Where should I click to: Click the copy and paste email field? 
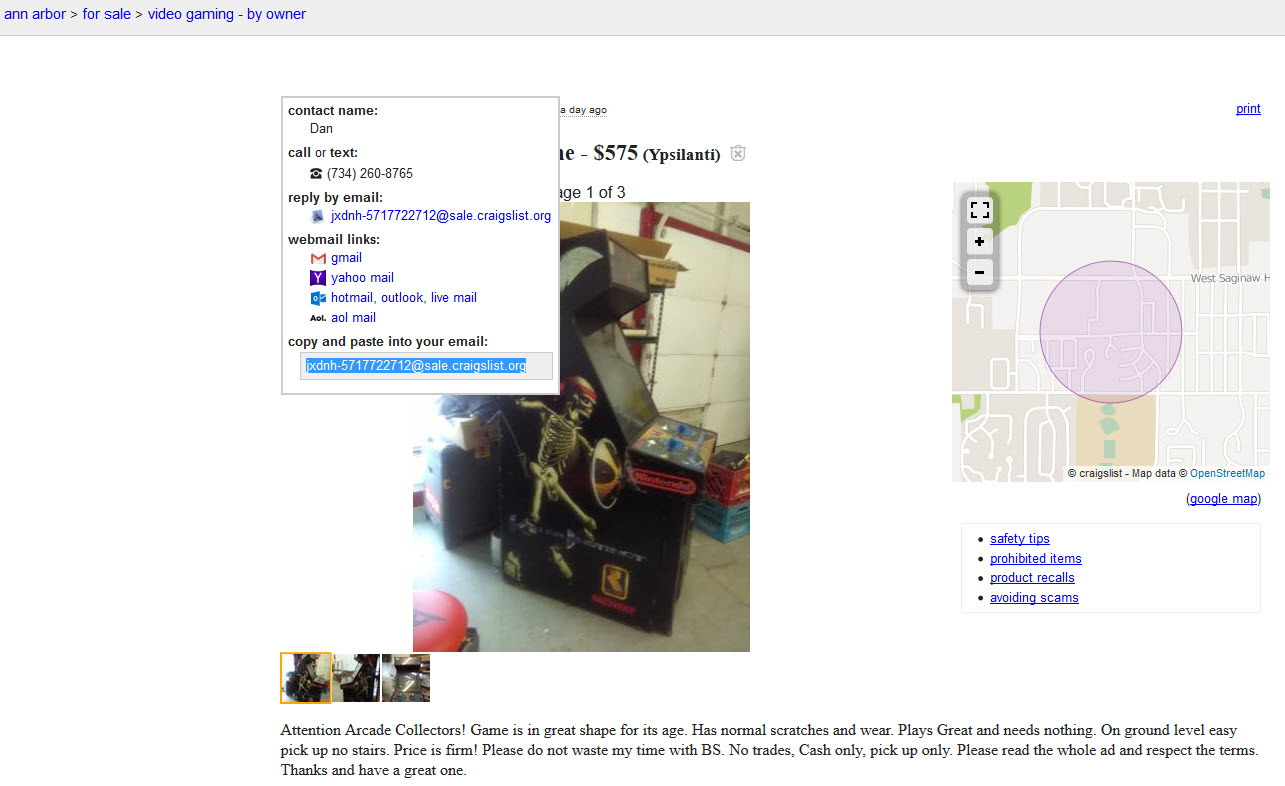427,366
